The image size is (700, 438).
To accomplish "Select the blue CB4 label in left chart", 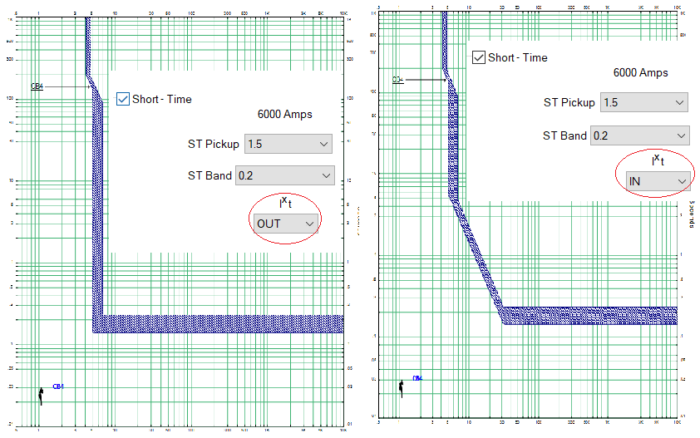I will click(x=58, y=387).
